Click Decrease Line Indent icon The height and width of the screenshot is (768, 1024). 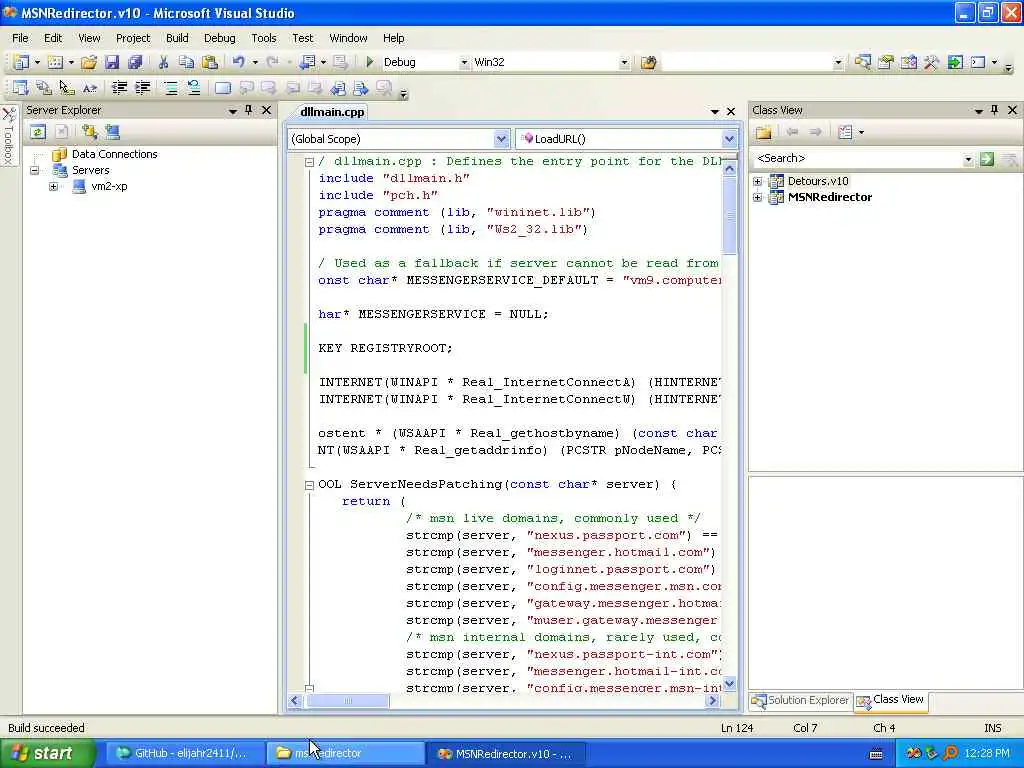119,88
